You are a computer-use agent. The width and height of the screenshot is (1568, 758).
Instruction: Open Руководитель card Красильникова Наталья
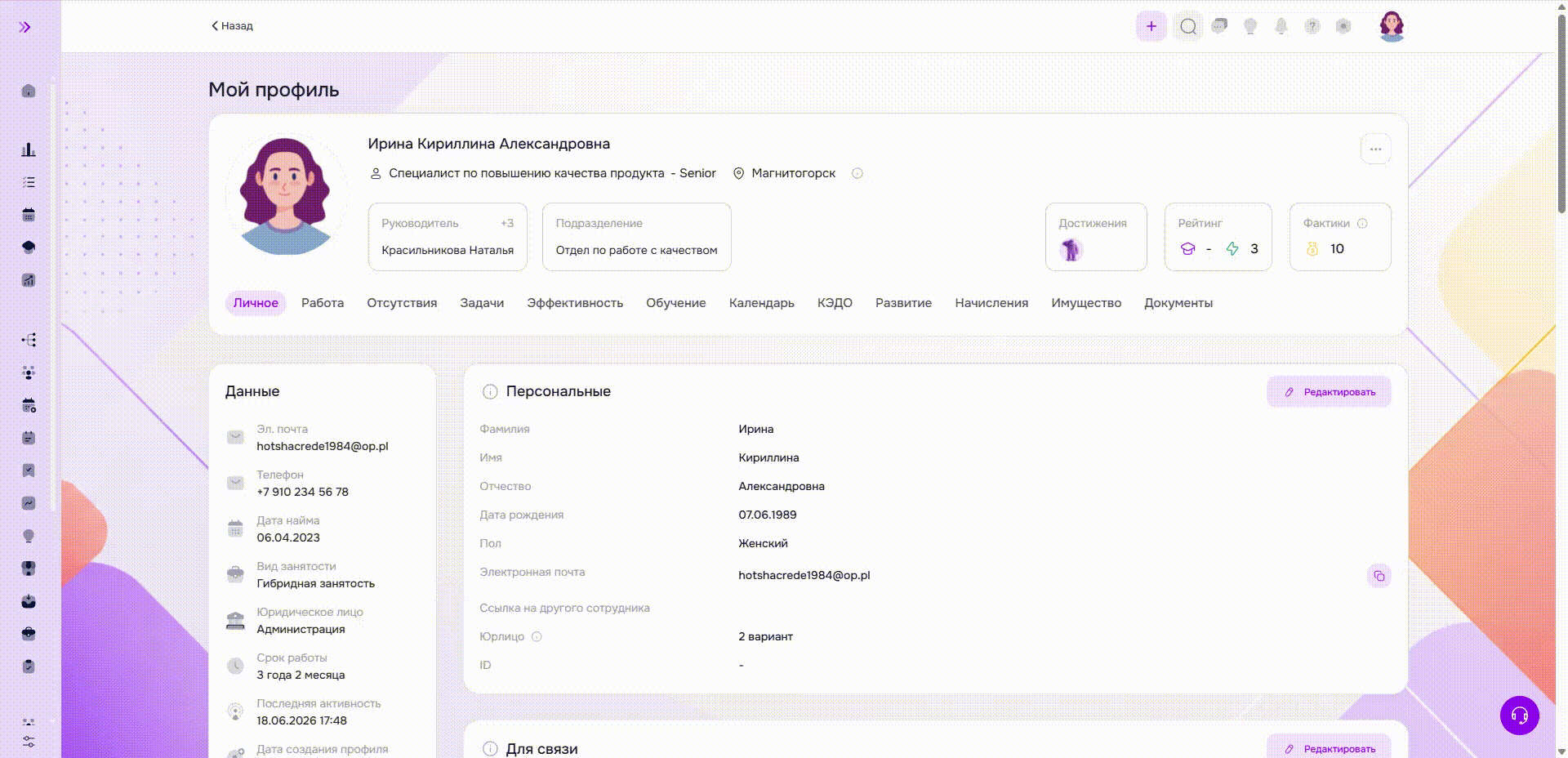coord(448,237)
